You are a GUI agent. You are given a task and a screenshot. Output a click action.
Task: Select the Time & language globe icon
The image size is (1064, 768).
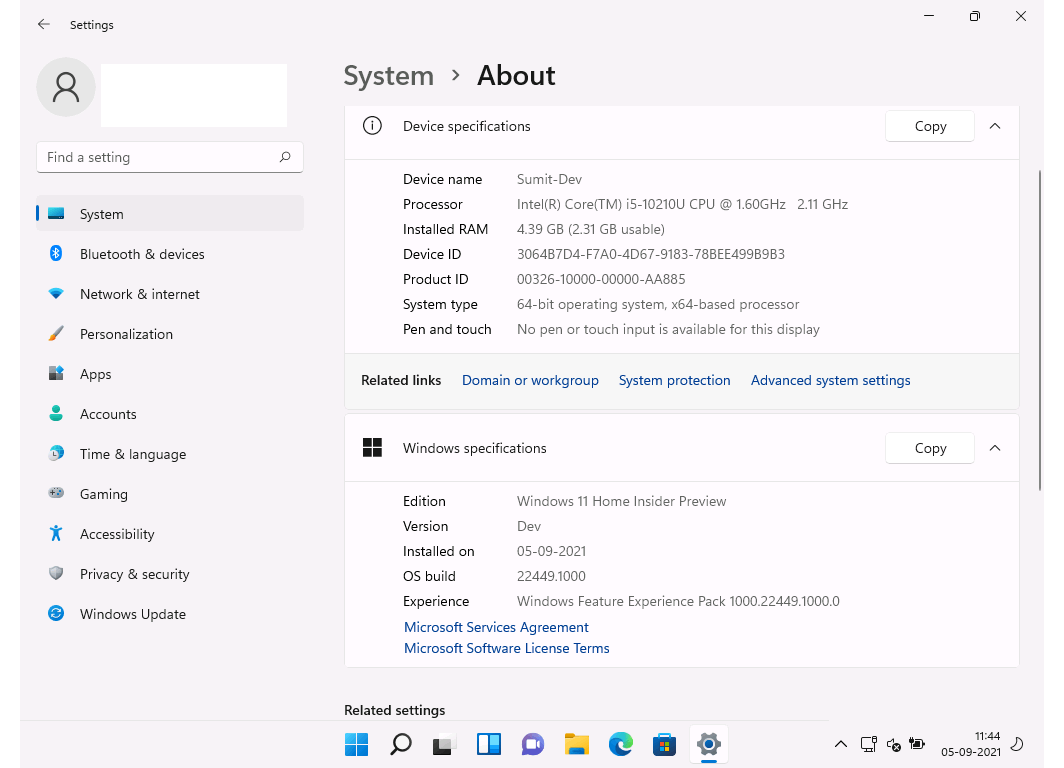(56, 454)
